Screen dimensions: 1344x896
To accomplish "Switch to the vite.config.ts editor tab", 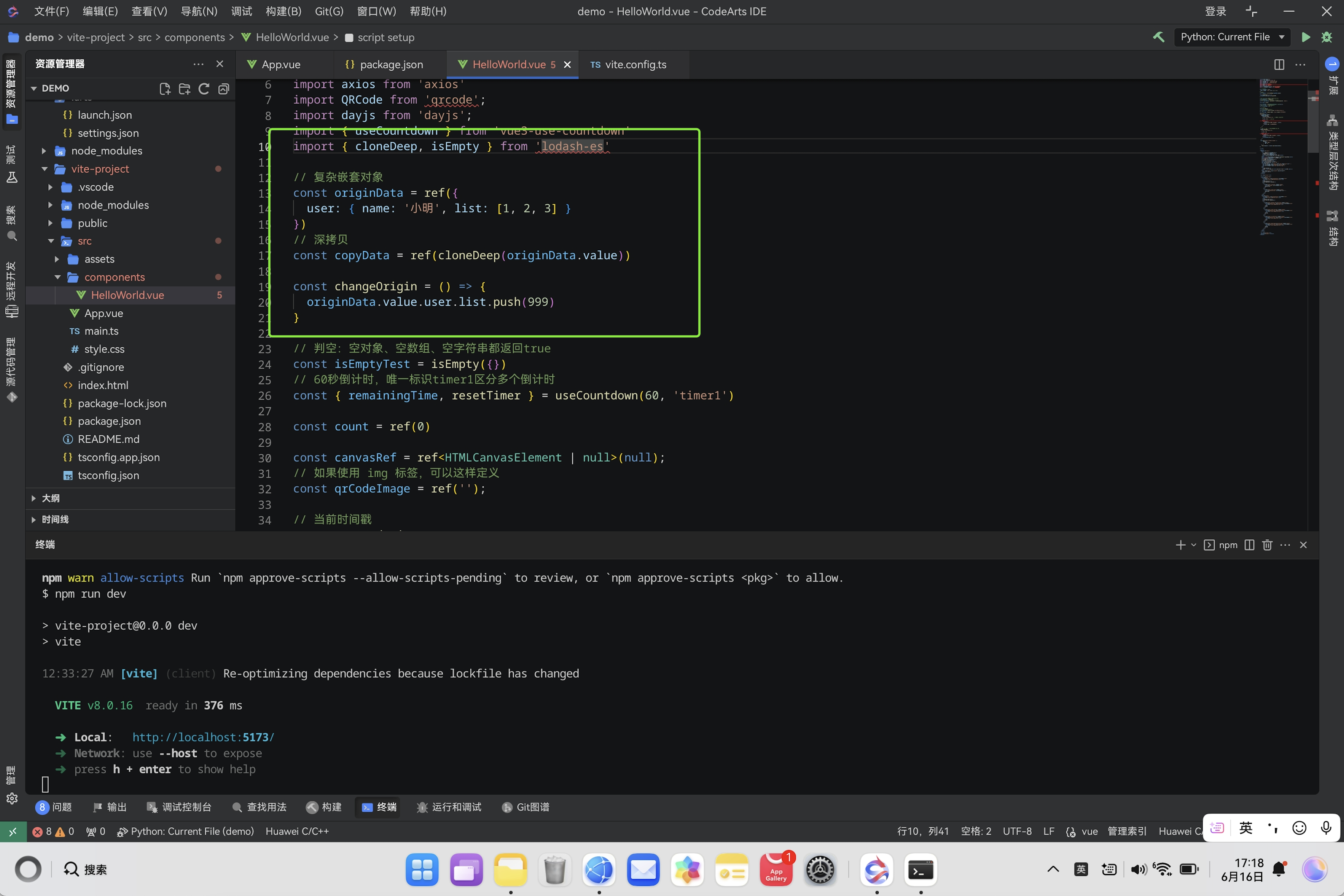I will (x=635, y=65).
